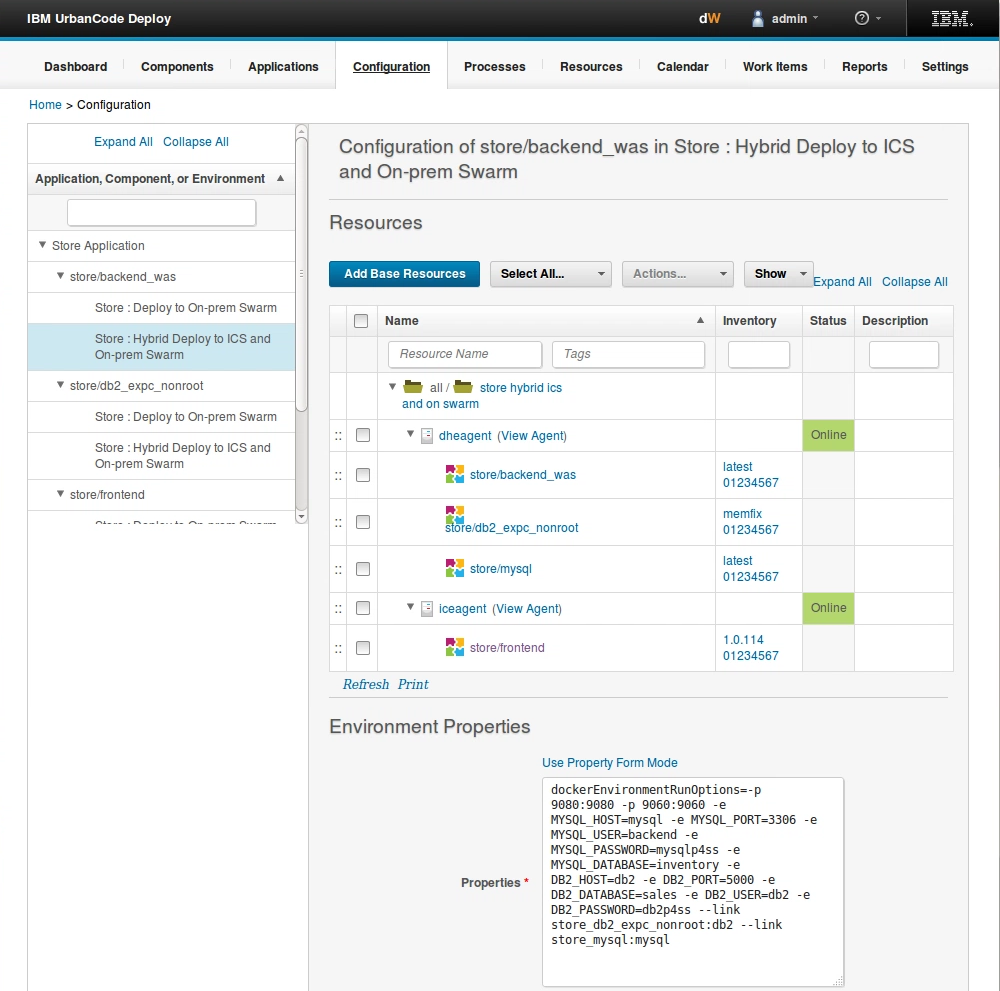Switch to the Resources tab
Viewport: 1000px width, 991px height.
(x=591, y=67)
